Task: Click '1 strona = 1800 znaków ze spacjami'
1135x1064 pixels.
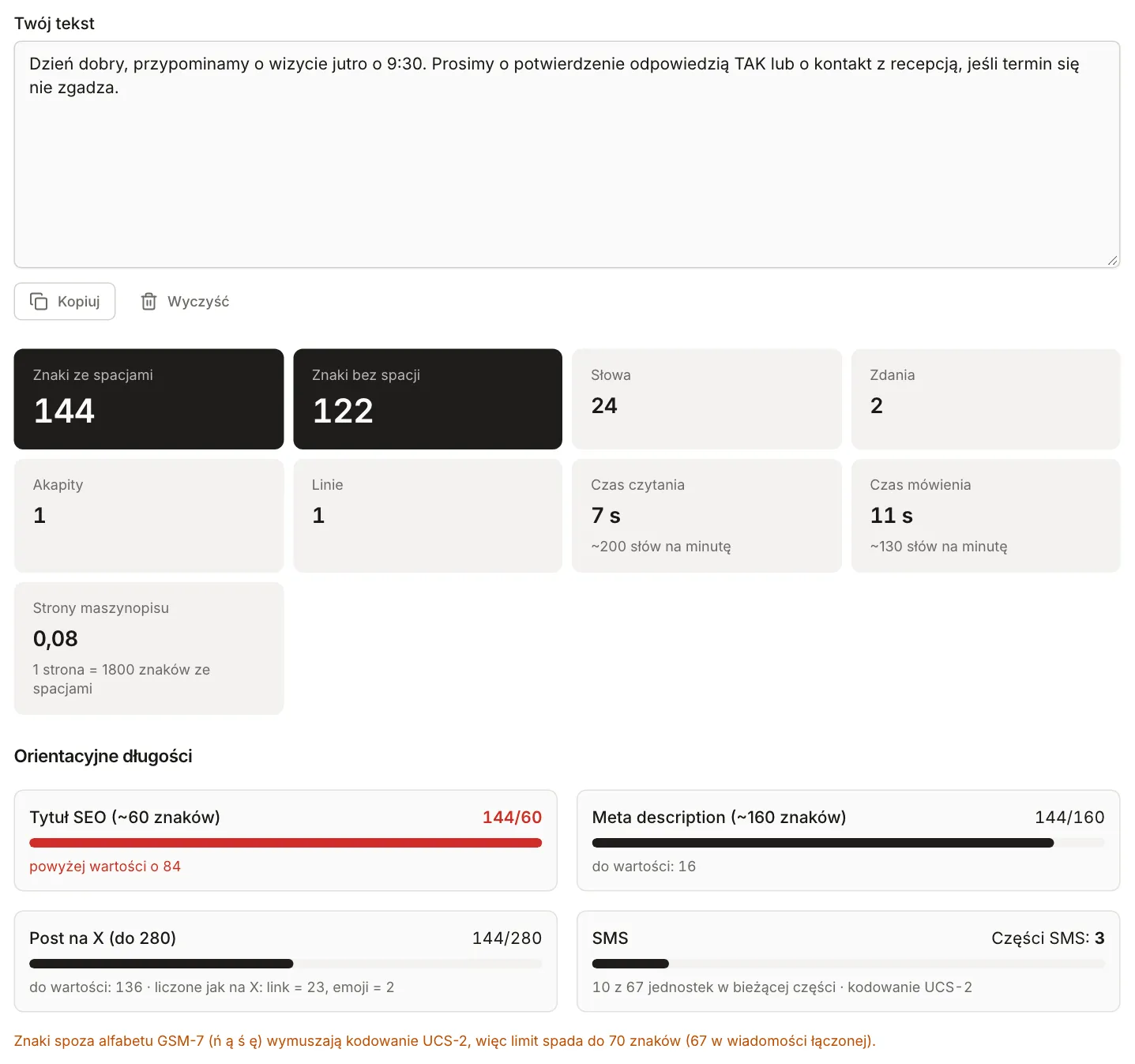Action: coord(122,679)
